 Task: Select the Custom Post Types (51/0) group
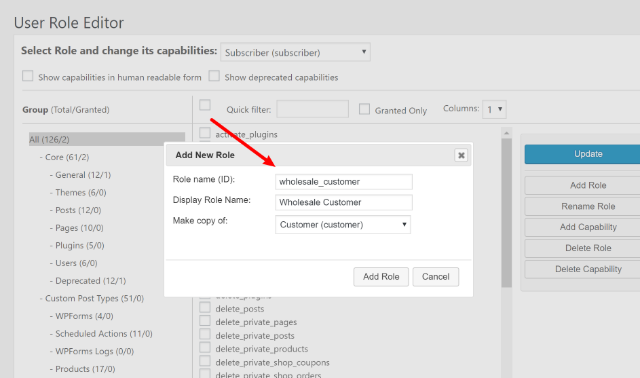pos(94,298)
